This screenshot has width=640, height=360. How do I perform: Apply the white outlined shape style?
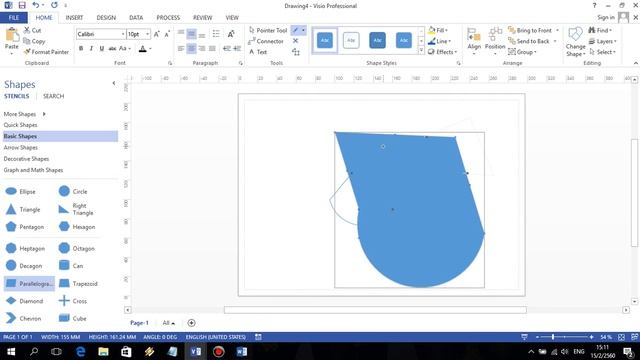pos(351,40)
